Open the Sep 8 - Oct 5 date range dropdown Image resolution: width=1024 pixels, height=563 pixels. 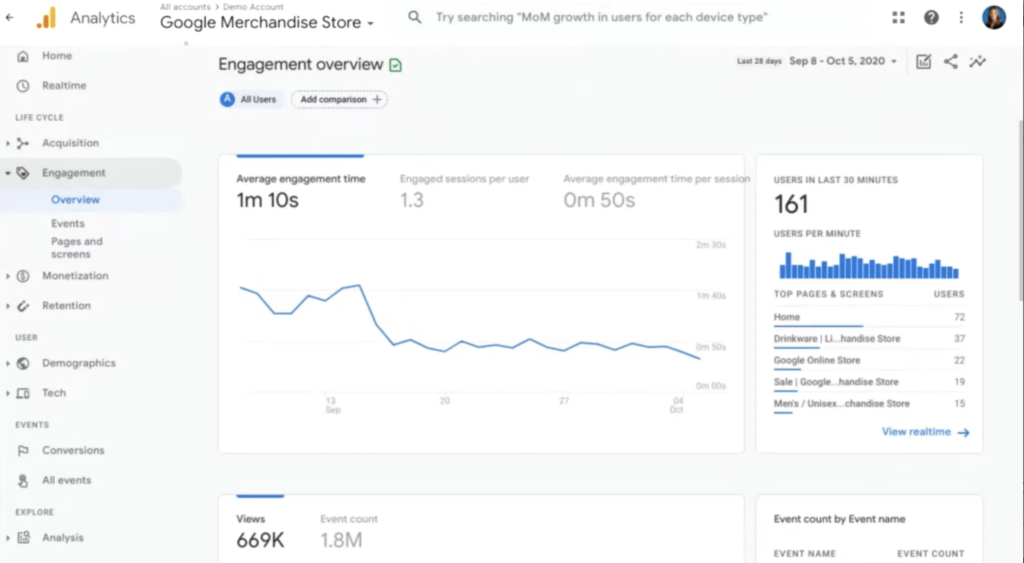843,61
